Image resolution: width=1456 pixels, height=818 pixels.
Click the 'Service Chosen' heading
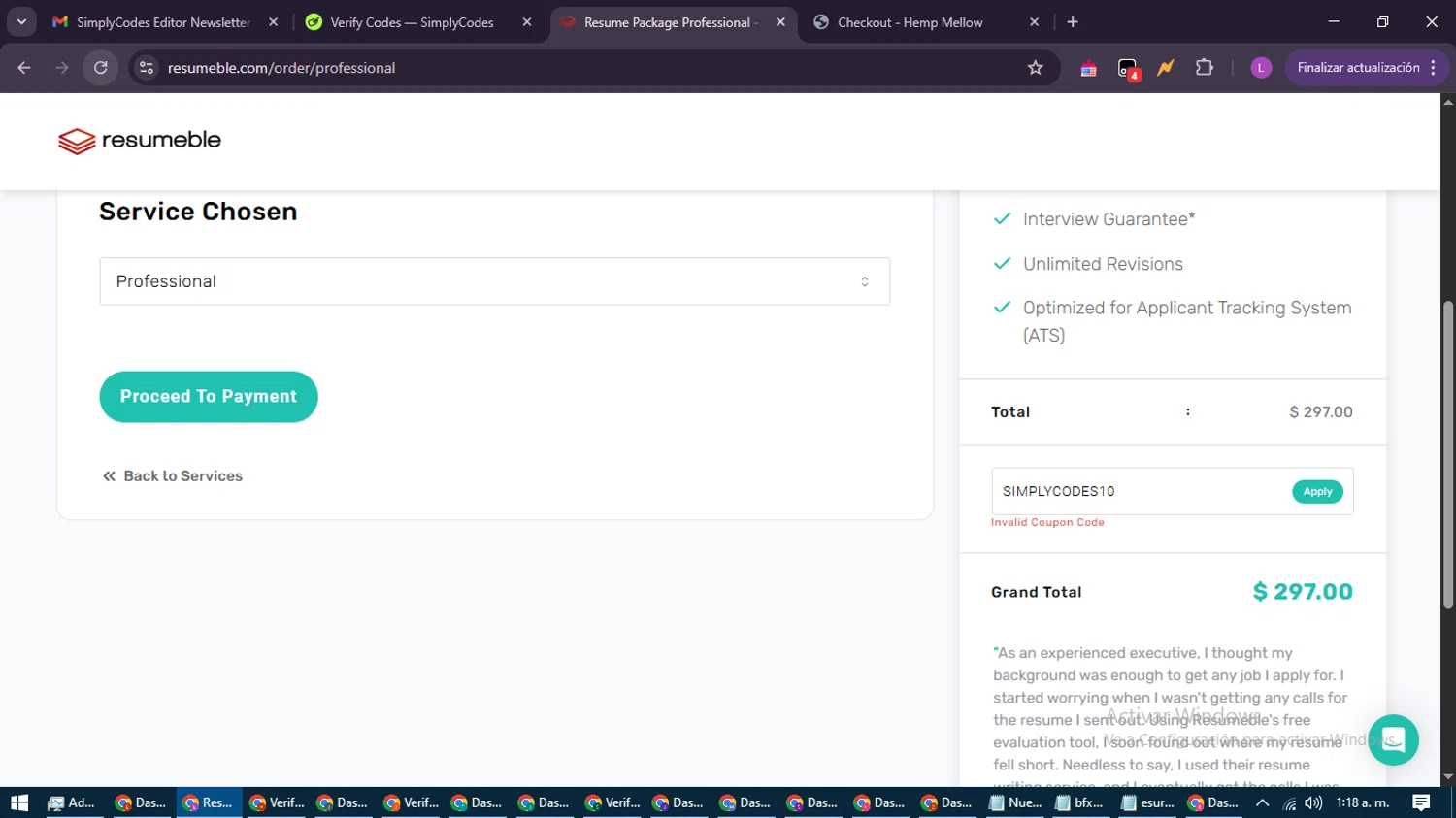point(198,212)
